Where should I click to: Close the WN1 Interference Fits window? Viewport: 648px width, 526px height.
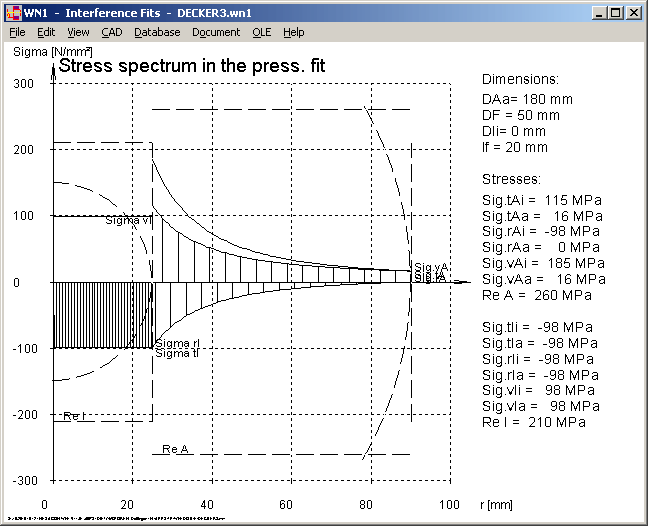pos(633,13)
